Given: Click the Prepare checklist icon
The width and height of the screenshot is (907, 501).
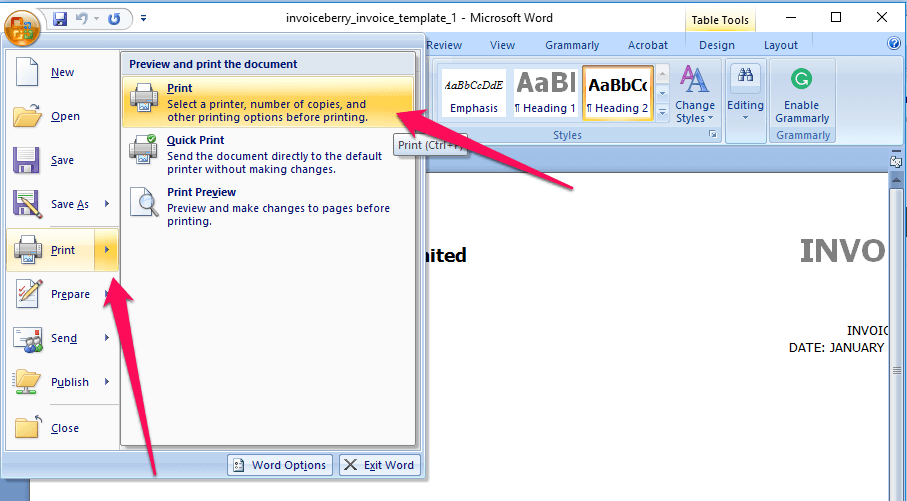Looking at the screenshot, I should tap(28, 294).
